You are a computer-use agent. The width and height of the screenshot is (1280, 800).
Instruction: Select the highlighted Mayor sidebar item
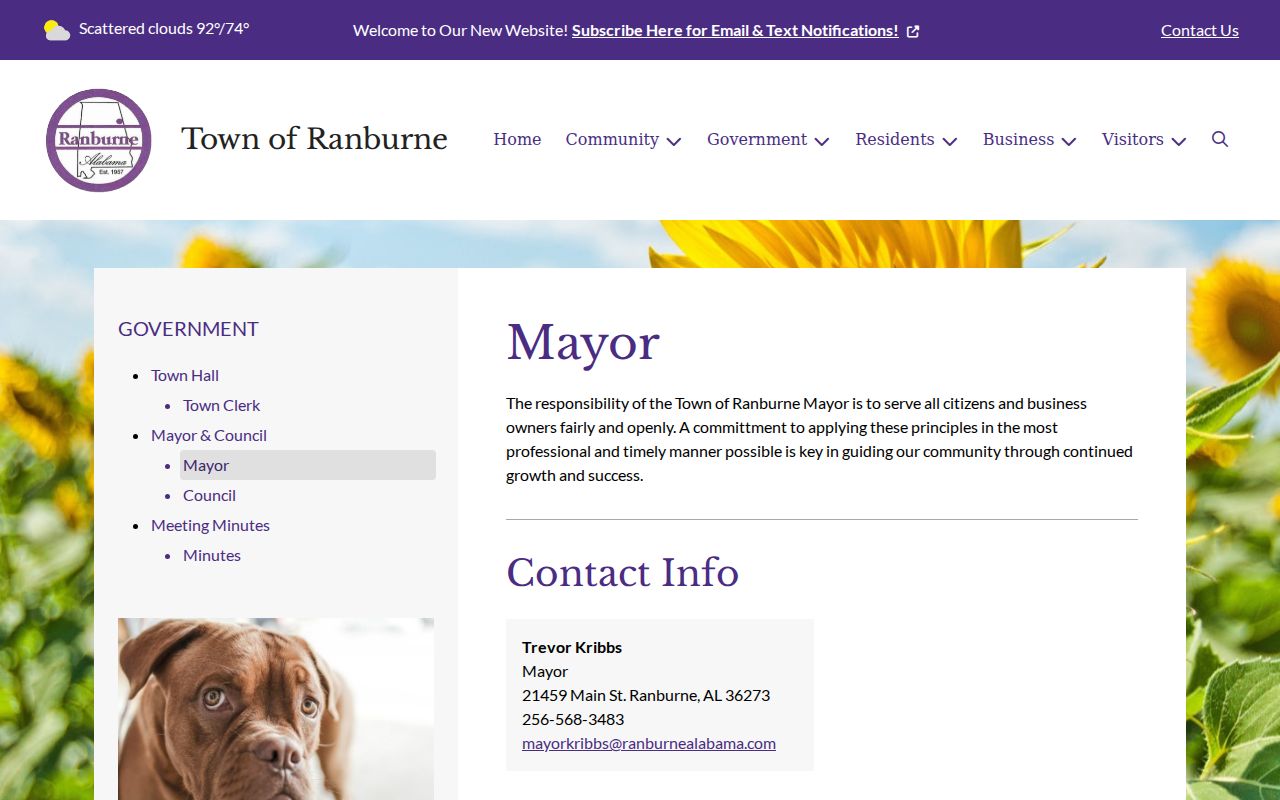point(308,465)
